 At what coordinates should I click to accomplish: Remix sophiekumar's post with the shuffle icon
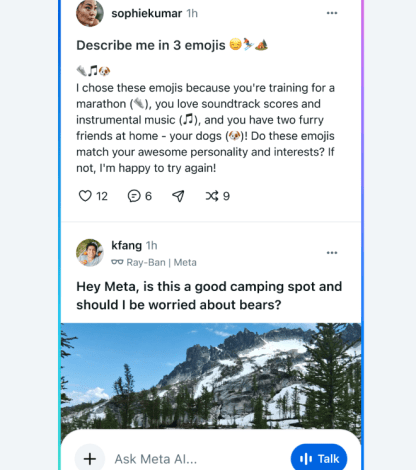click(x=212, y=196)
